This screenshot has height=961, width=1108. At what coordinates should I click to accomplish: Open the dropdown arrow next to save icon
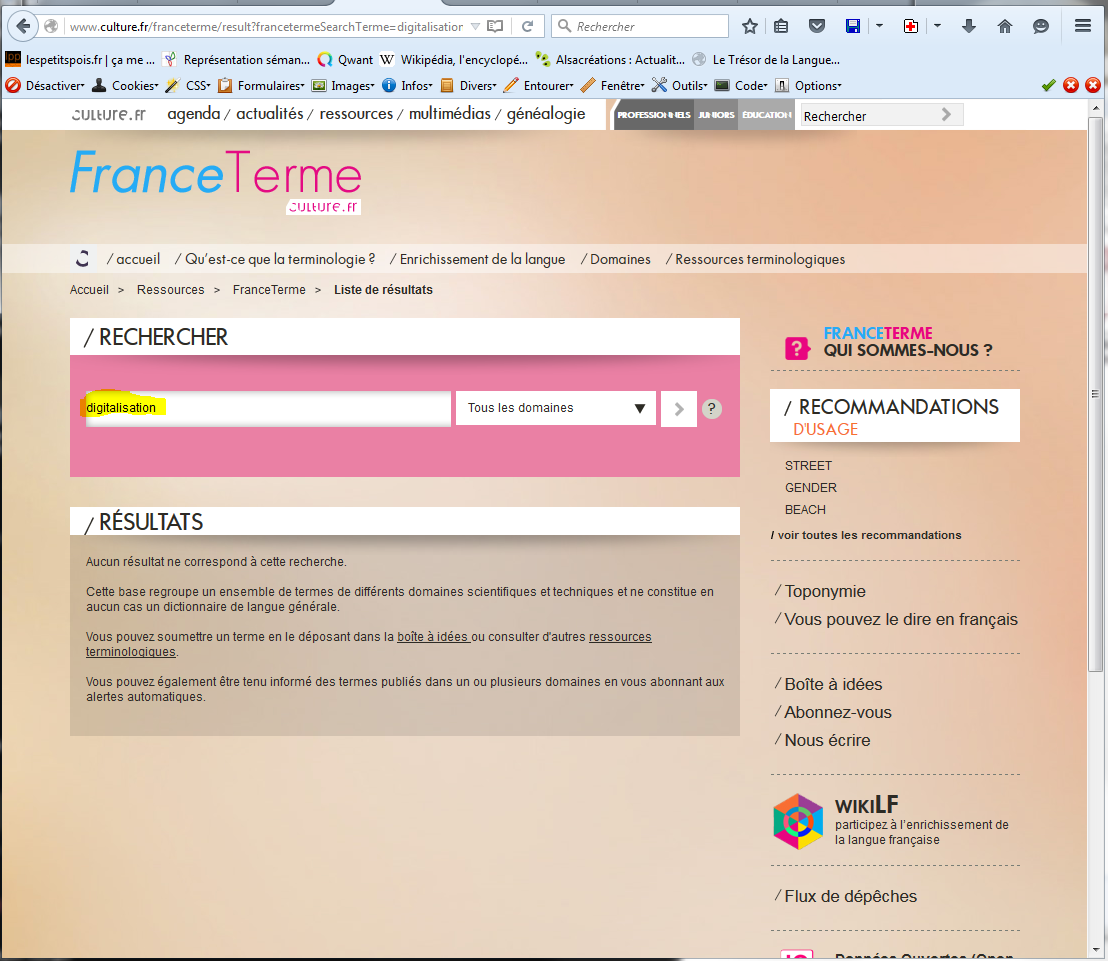point(879,26)
